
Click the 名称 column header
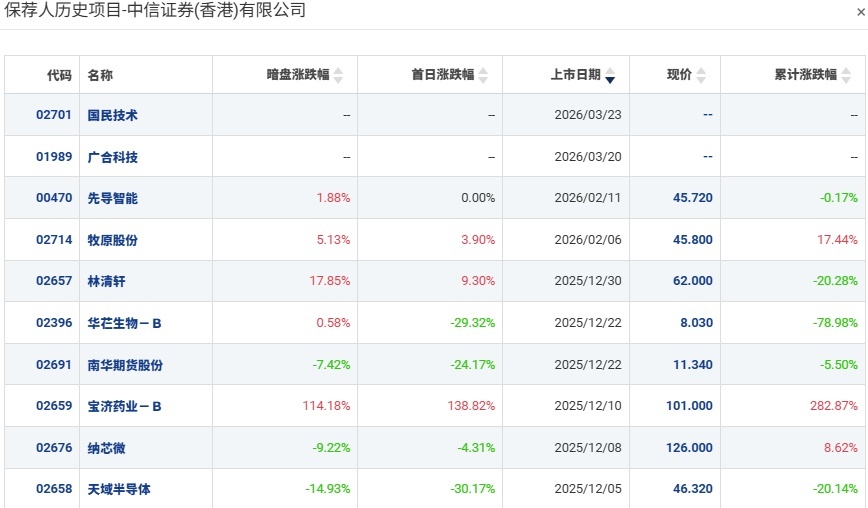100,75
